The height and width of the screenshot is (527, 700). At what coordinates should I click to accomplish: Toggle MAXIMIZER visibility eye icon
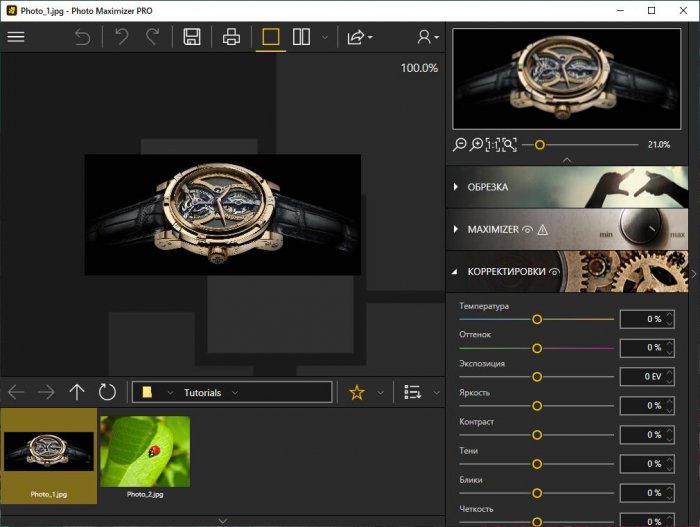pyautogui.click(x=527, y=229)
